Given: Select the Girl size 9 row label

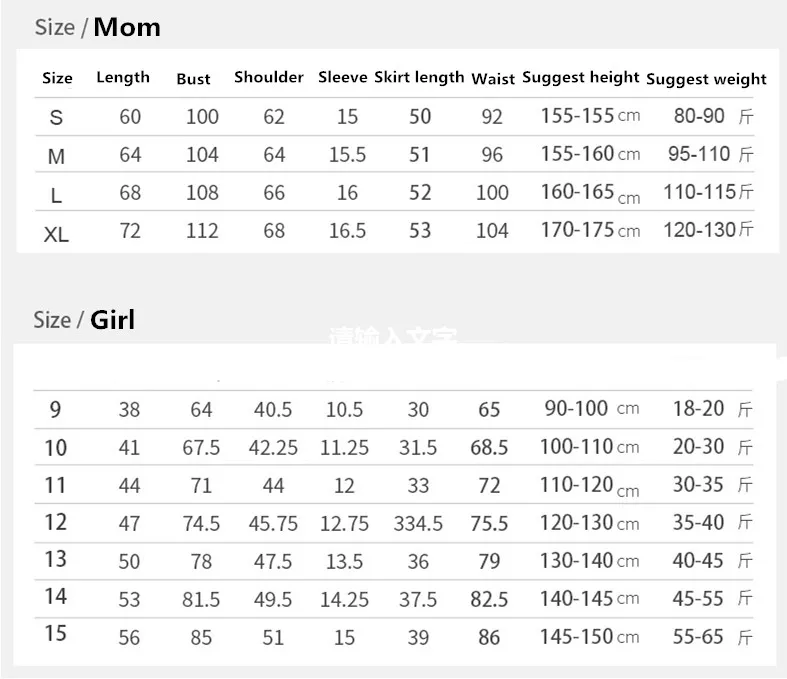Looking at the screenshot, I should [55, 410].
